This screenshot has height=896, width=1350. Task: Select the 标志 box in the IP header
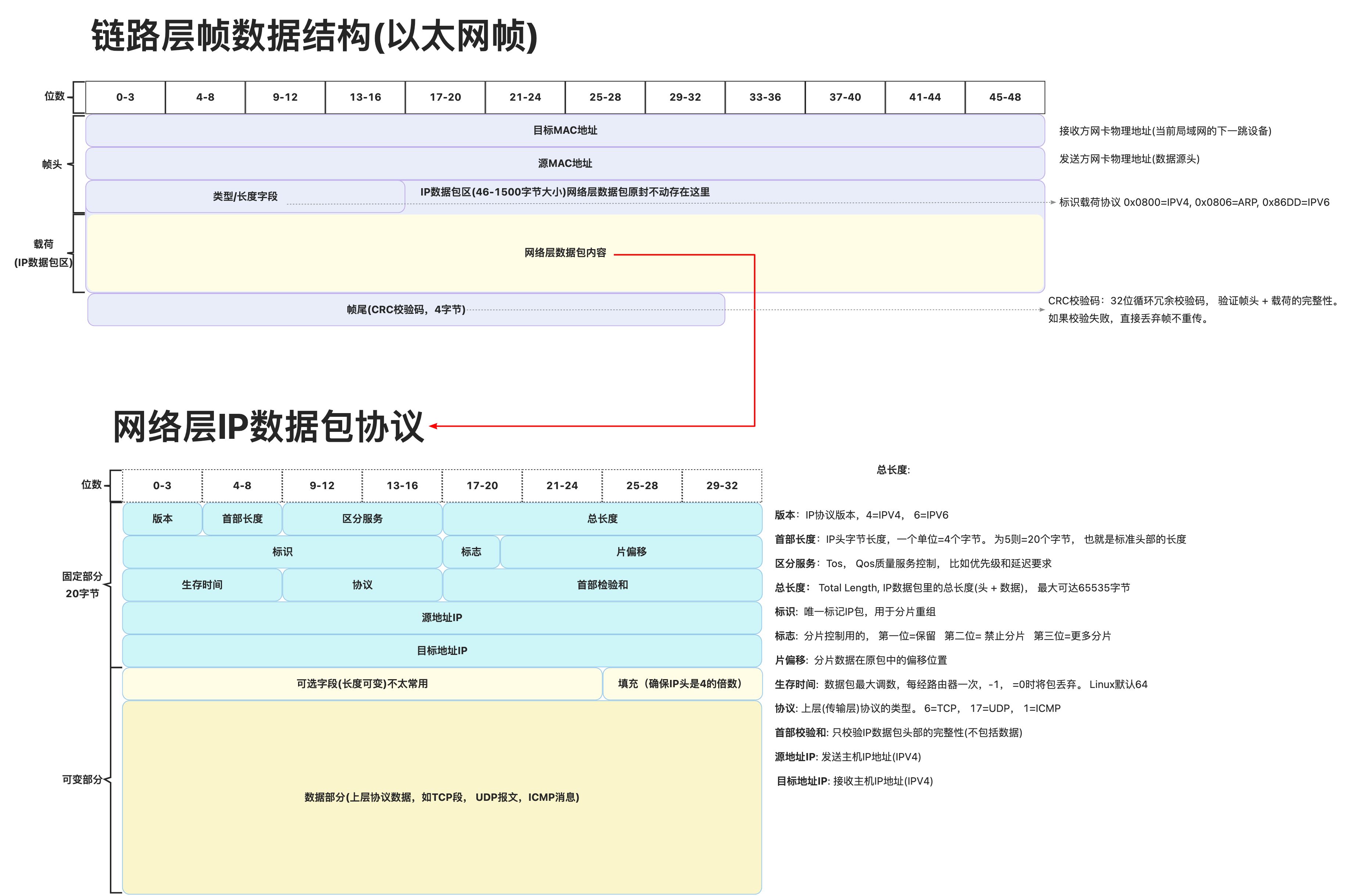(471, 552)
